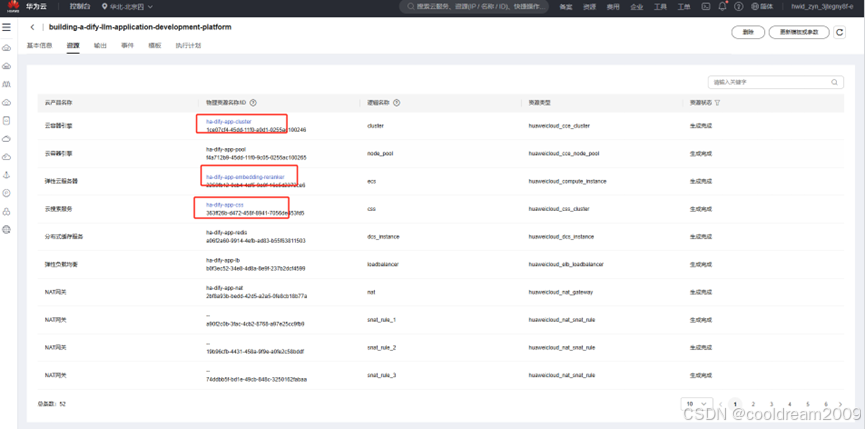Click ha-dify-app-nat resource name
Viewport: 865px width, 429px height.
click(224, 288)
